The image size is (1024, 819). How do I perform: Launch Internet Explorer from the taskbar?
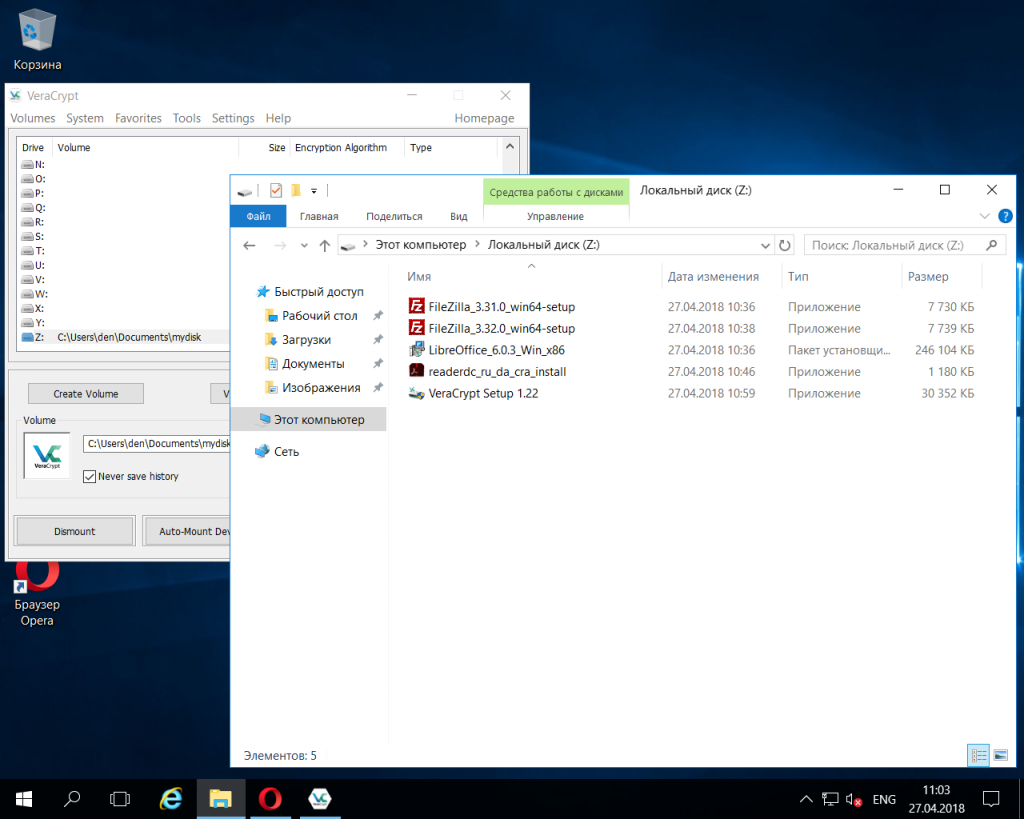point(171,799)
